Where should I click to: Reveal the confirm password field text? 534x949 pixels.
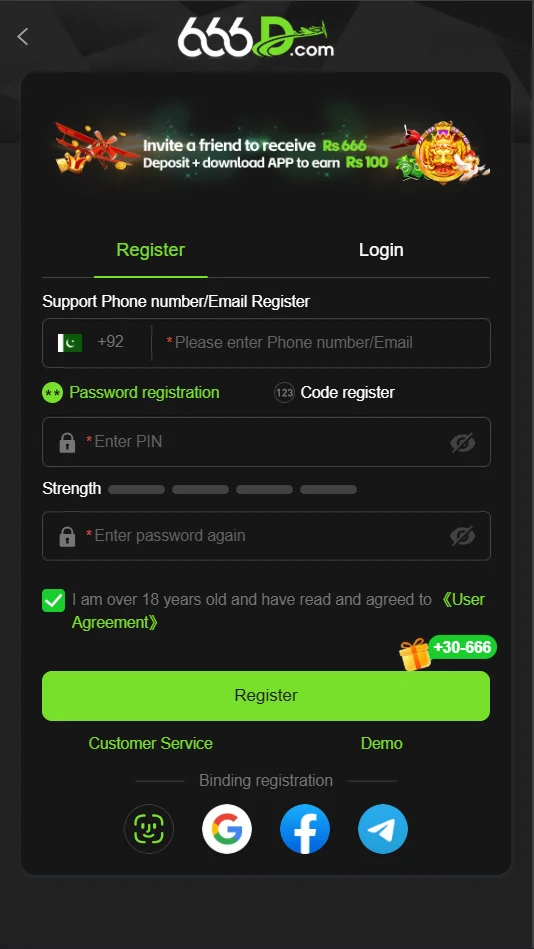pos(463,536)
